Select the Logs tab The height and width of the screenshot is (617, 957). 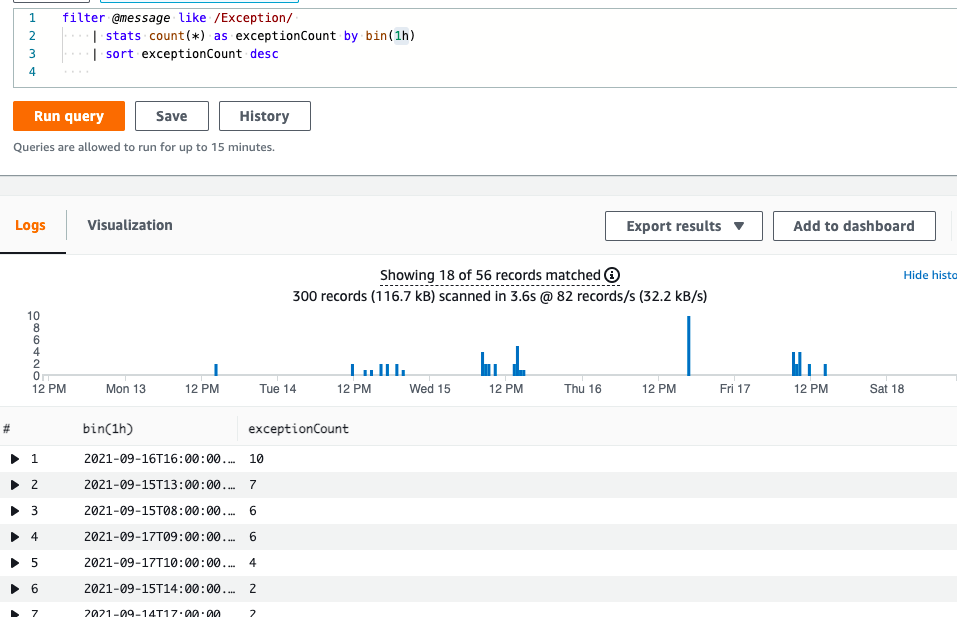(x=30, y=225)
